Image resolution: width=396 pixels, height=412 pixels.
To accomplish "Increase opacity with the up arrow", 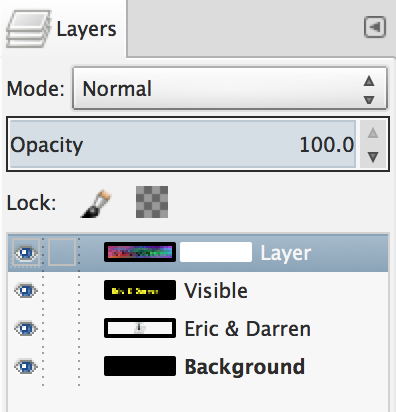I will pyautogui.click(x=373, y=133).
